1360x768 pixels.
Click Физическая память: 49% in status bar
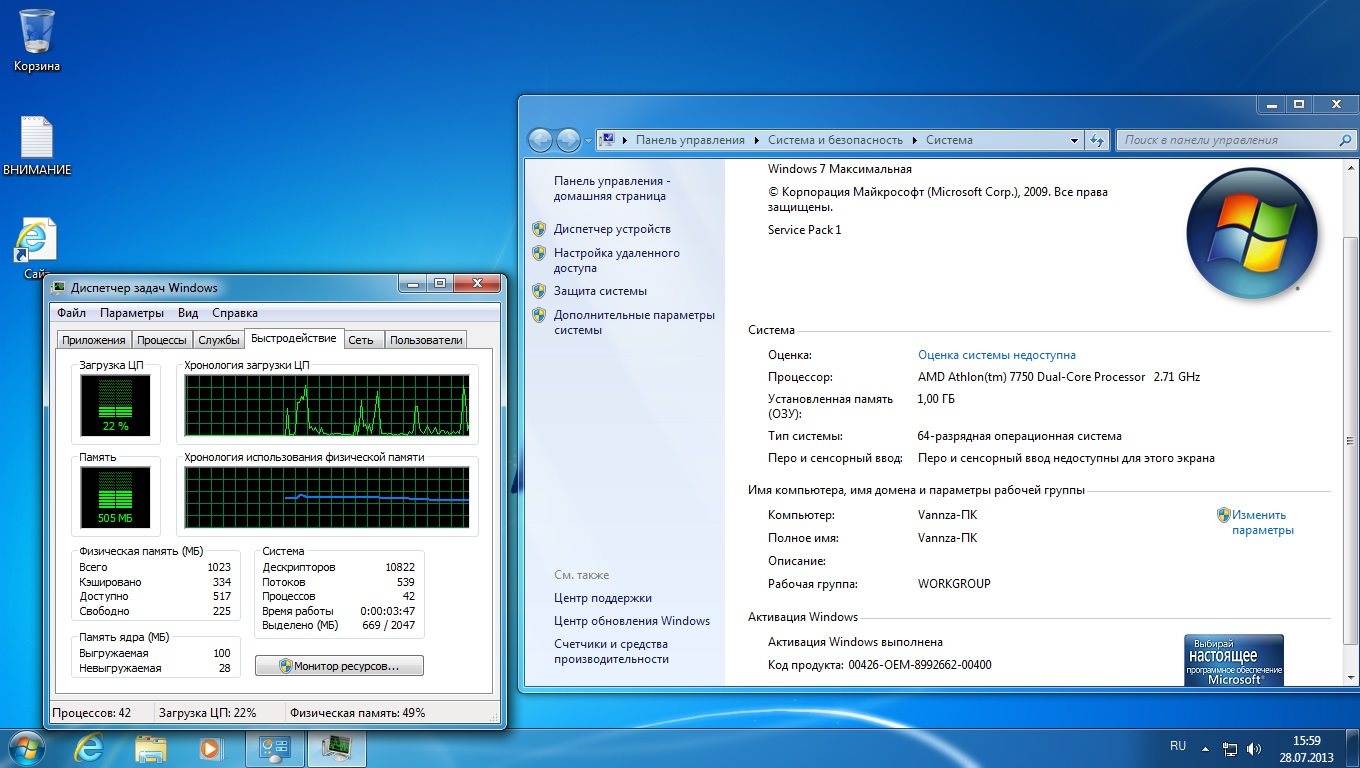tap(357, 713)
